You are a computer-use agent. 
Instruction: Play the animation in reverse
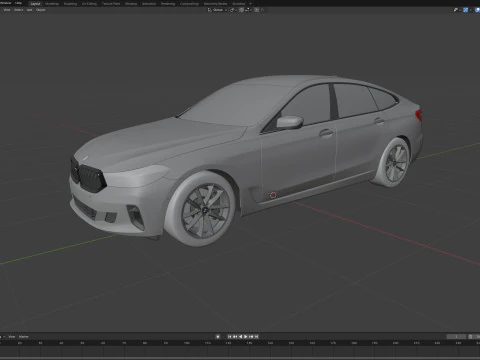[240, 337]
